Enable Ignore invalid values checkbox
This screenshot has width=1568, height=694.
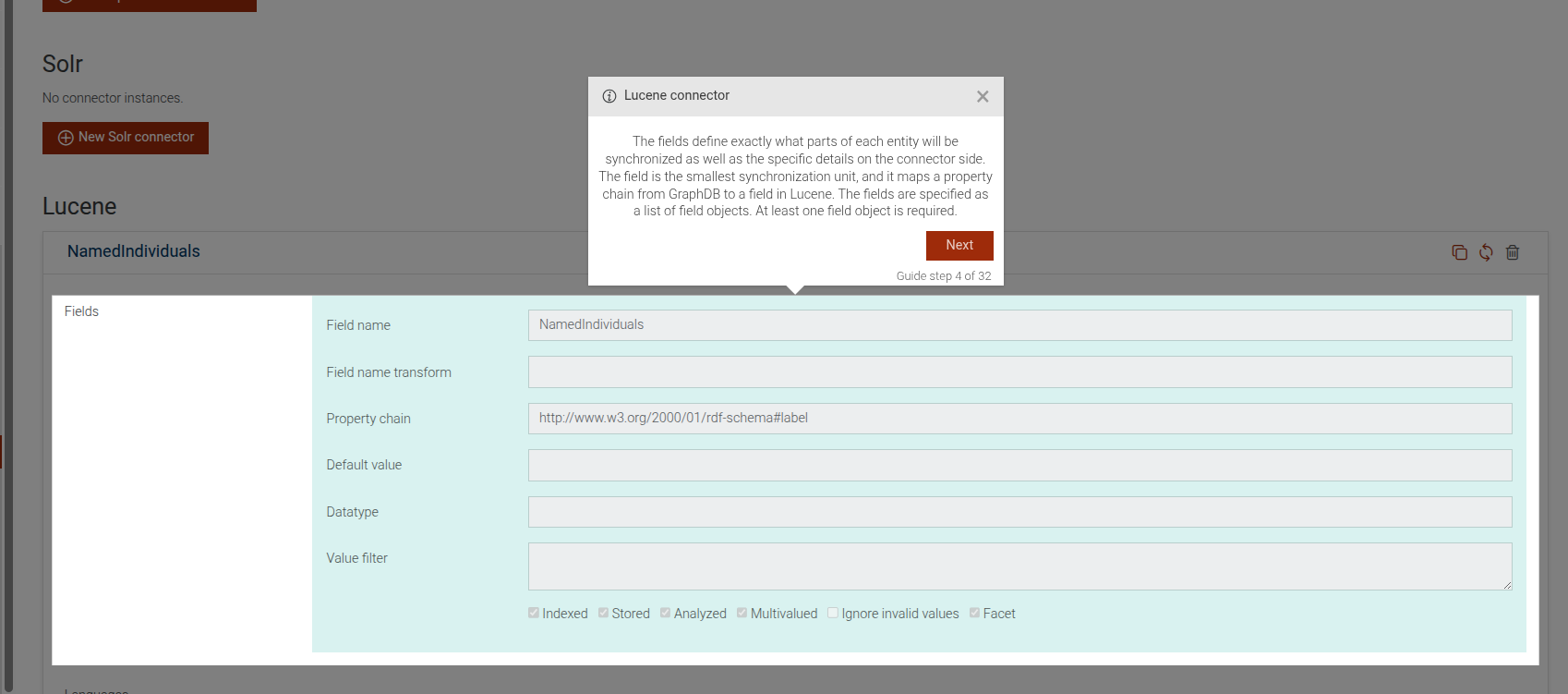point(833,613)
